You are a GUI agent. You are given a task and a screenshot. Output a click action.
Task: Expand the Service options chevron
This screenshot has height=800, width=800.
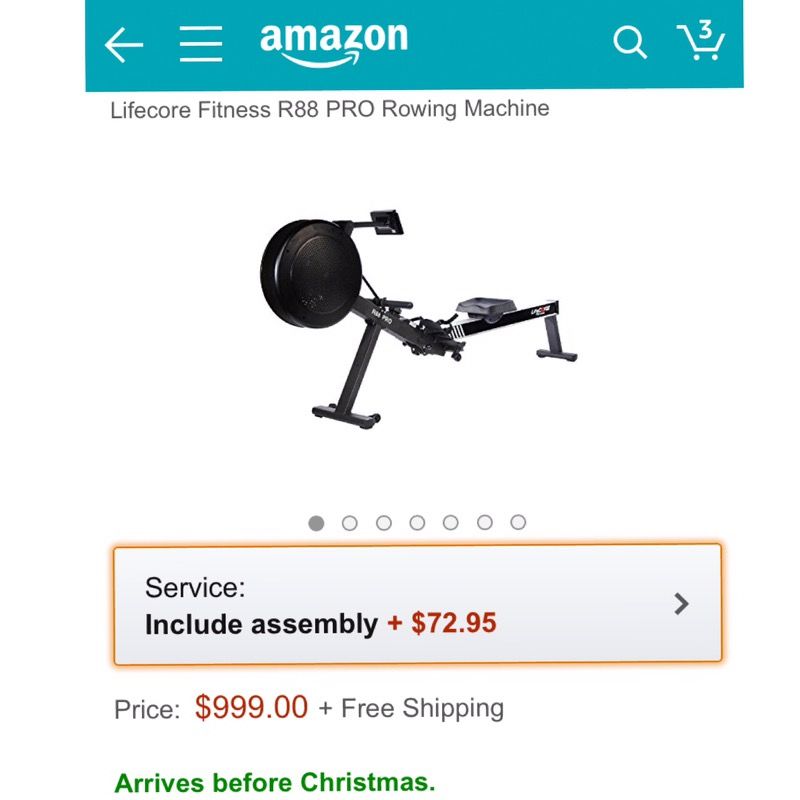tap(681, 604)
